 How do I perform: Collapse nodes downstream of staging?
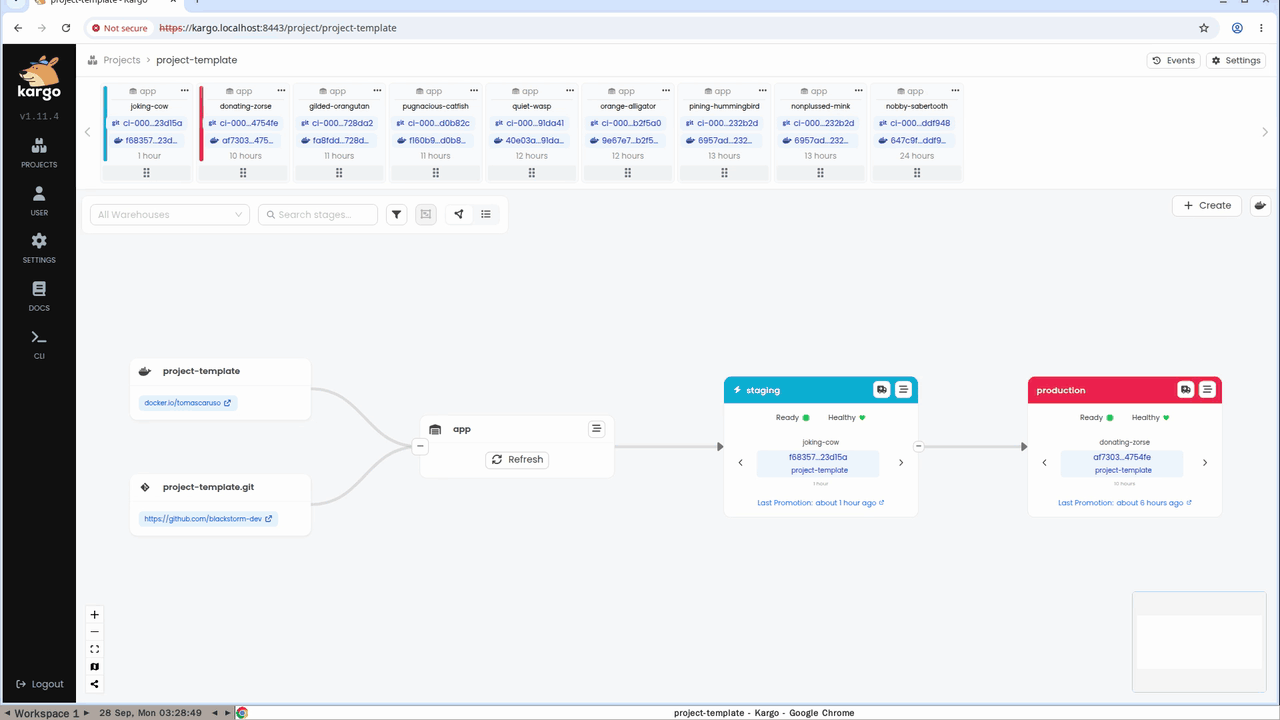(x=919, y=447)
